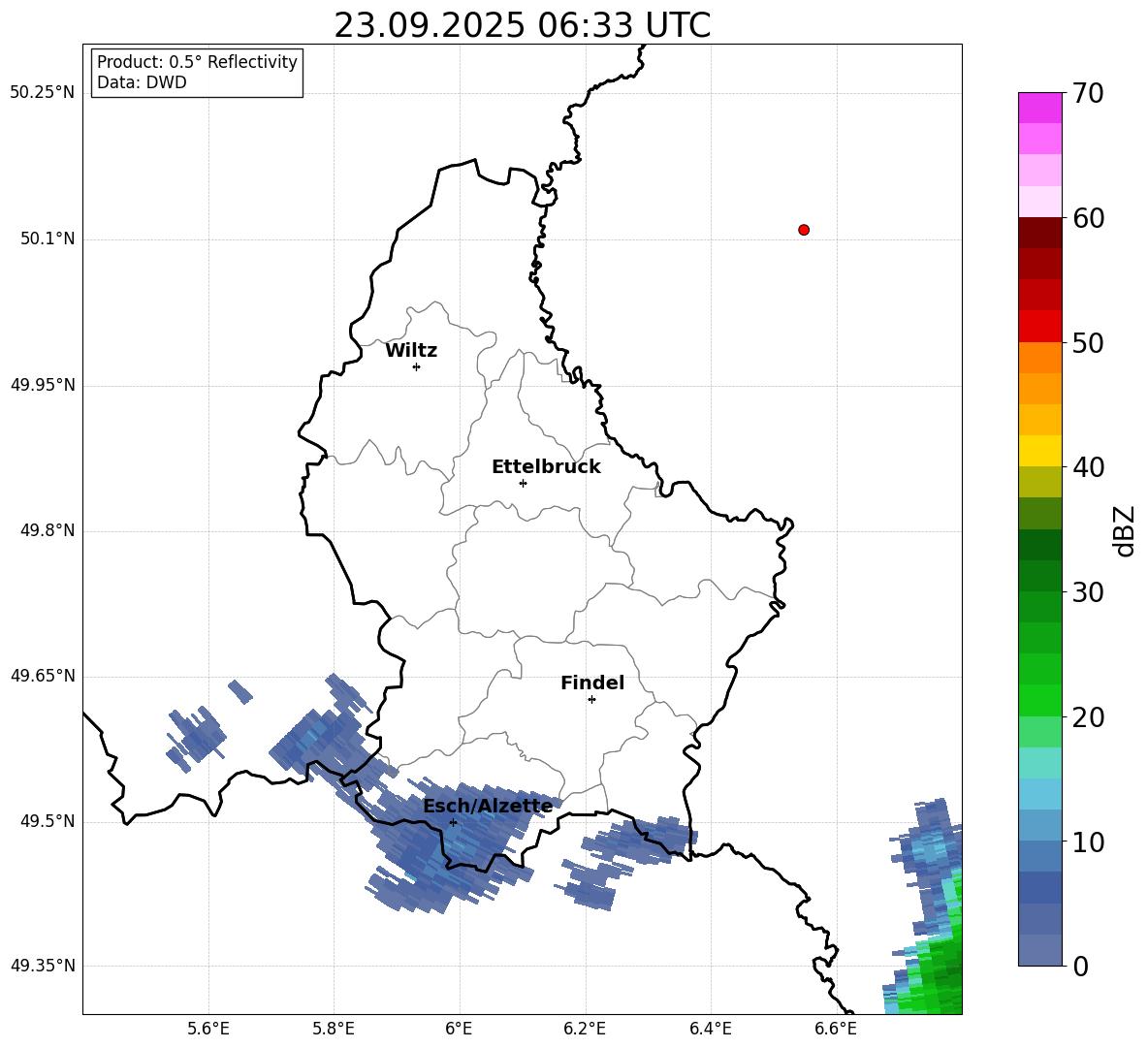1148x1048 pixels.
Task: Click the colorbar tick label 20
Action: pos(1088,717)
